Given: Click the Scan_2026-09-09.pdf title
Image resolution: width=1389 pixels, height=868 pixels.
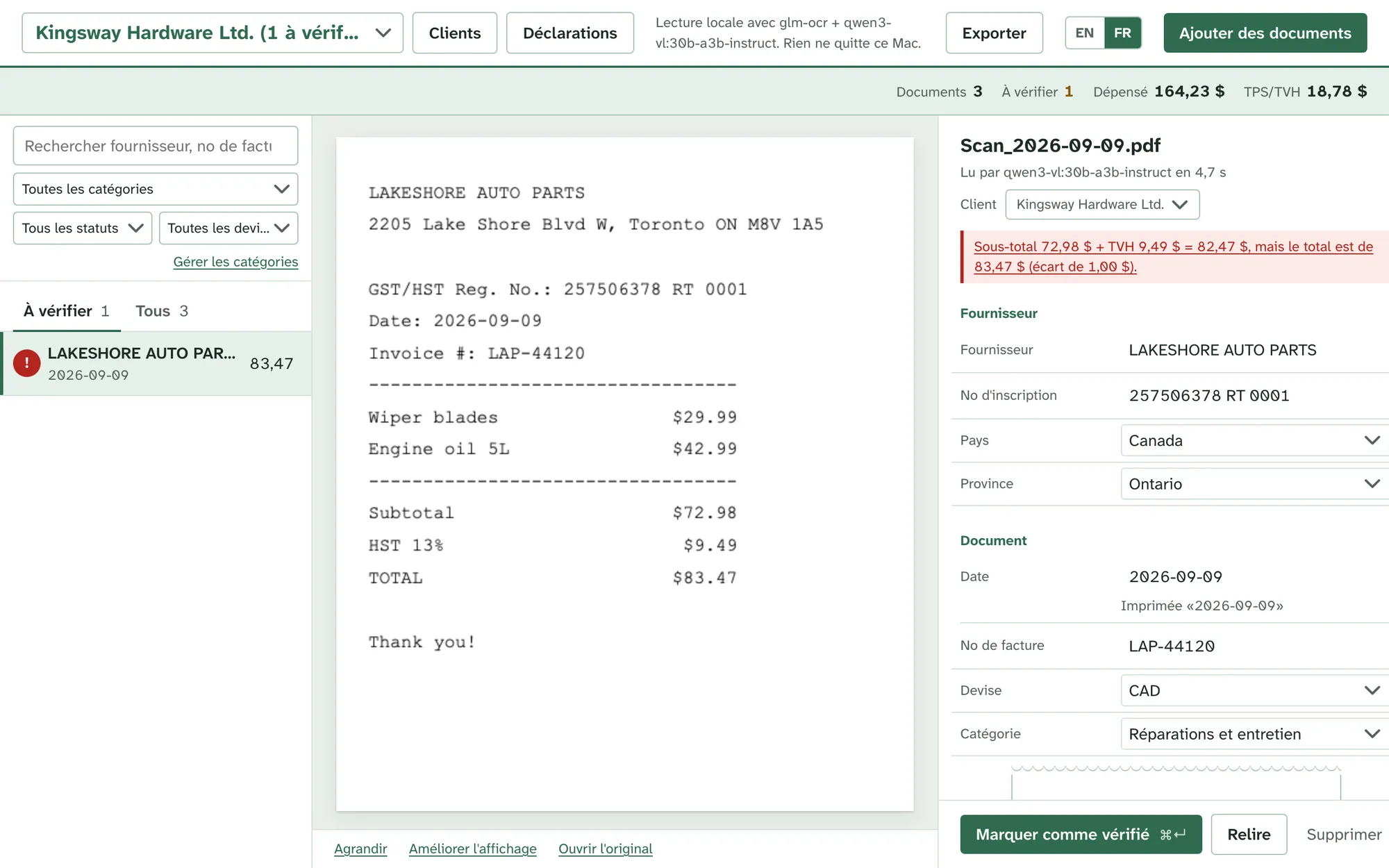Looking at the screenshot, I should point(1060,145).
